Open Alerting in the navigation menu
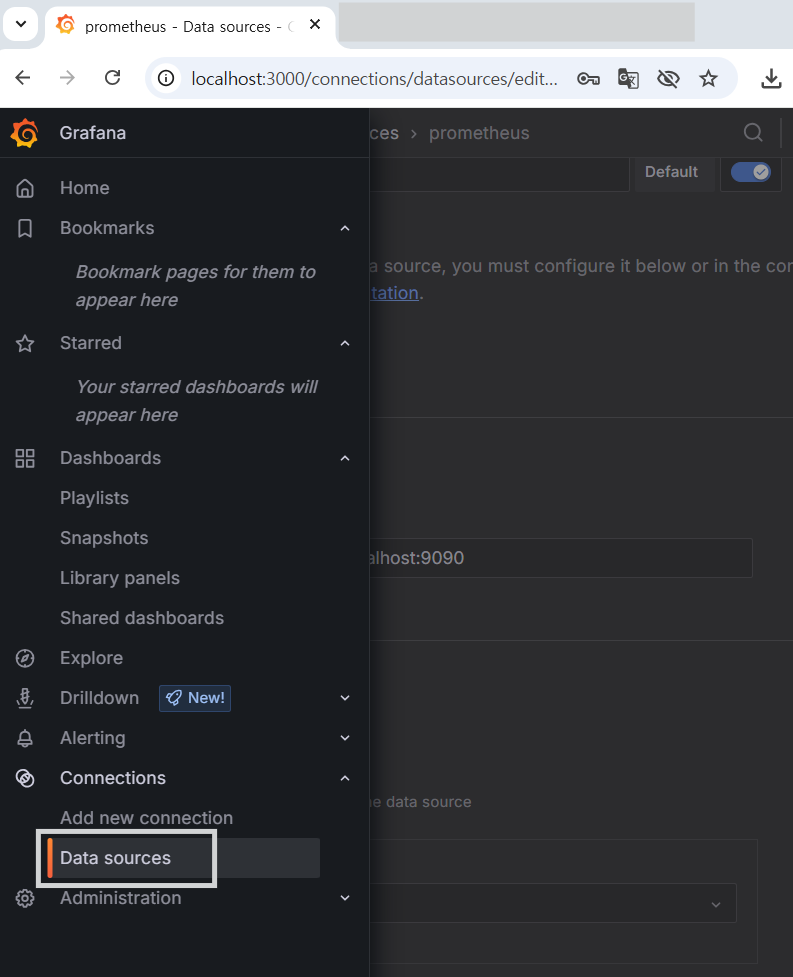The width and height of the screenshot is (793, 977). tap(93, 738)
